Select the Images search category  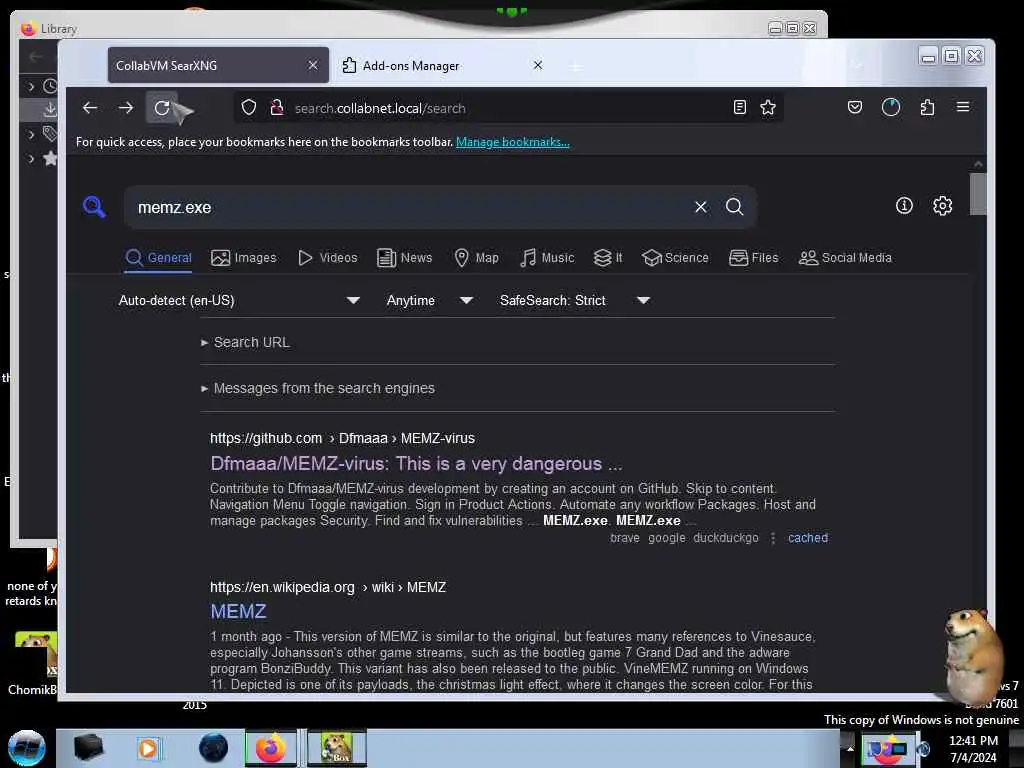244,258
